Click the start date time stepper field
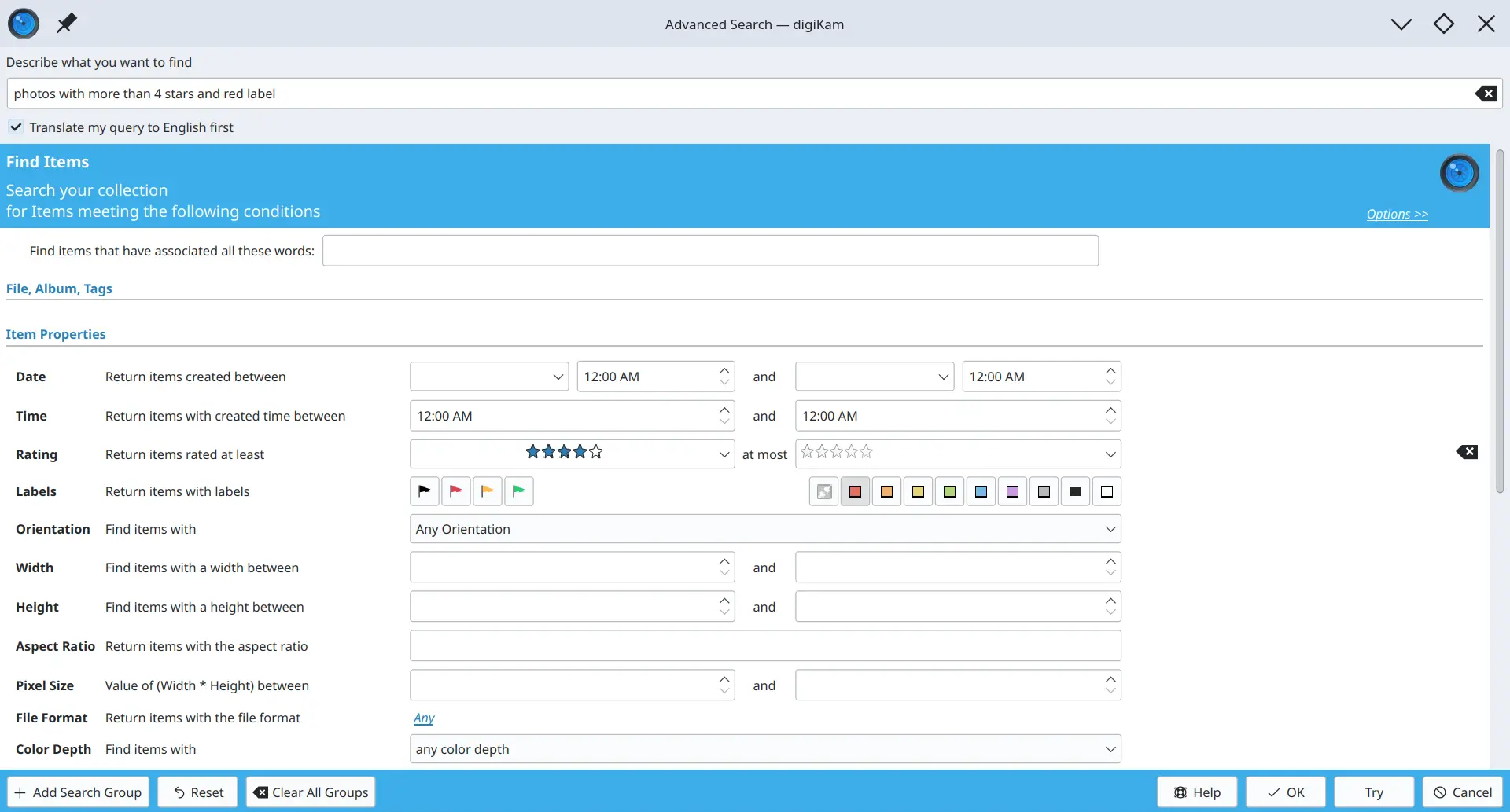The width and height of the screenshot is (1510, 812). pos(656,377)
